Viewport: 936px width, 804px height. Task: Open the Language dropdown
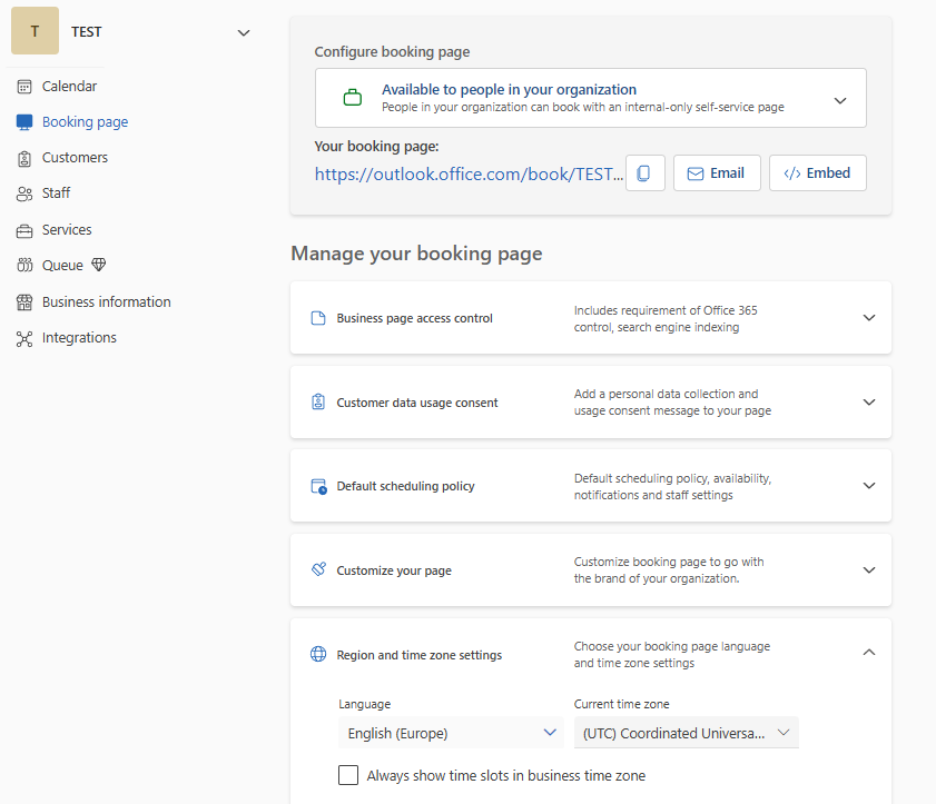[x=451, y=733]
